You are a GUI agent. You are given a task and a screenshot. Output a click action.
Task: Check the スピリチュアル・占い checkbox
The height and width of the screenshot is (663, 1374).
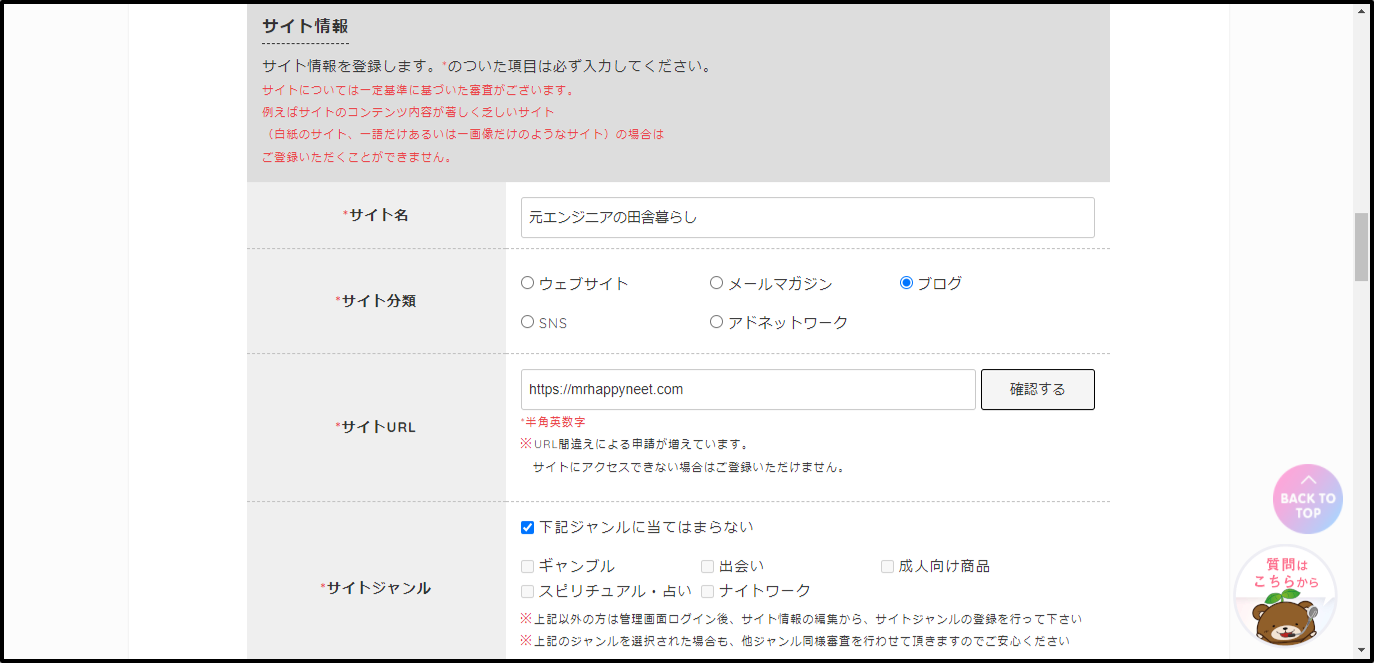(x=528, y=591)
